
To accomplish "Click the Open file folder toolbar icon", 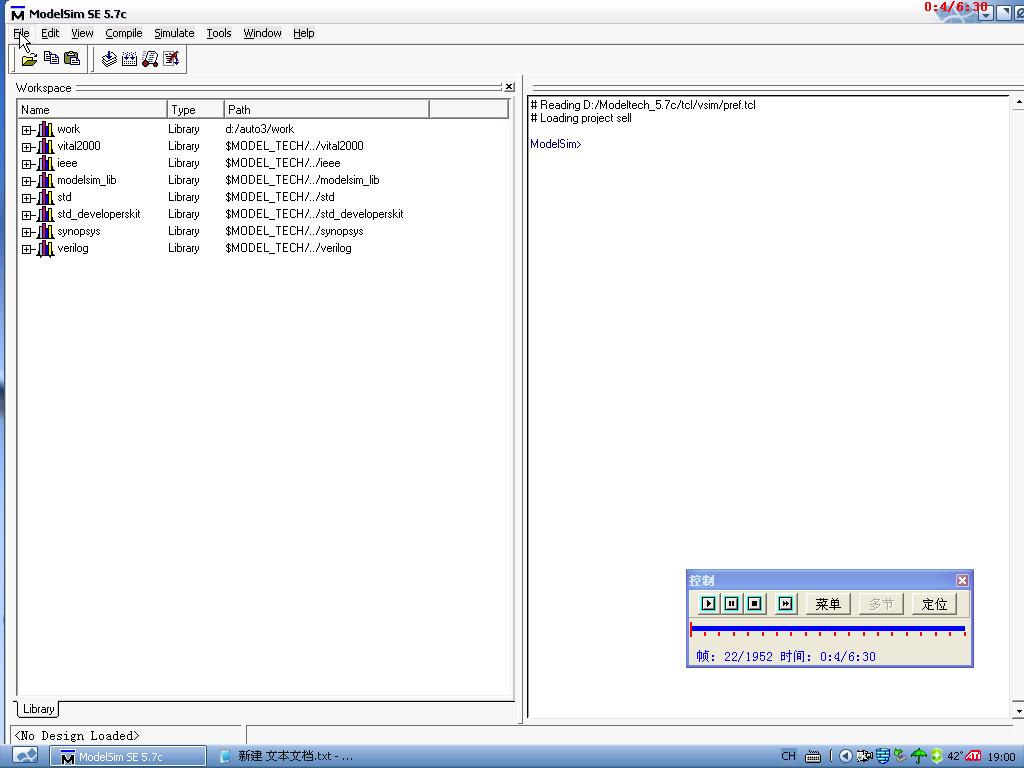I will pyautogui.click(x=29, y=59).
